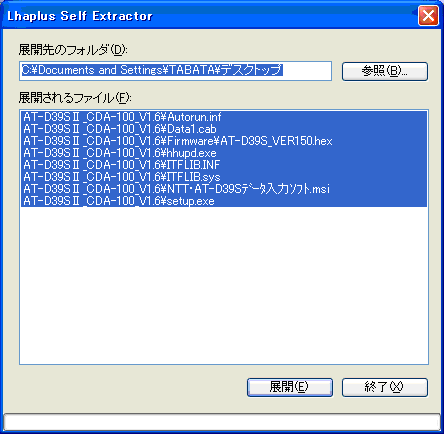Image resolution: width=444 pixels, height=434 pixels.
Task: Select the hhupd.exe file entry
Action: (x=224, y=153)
